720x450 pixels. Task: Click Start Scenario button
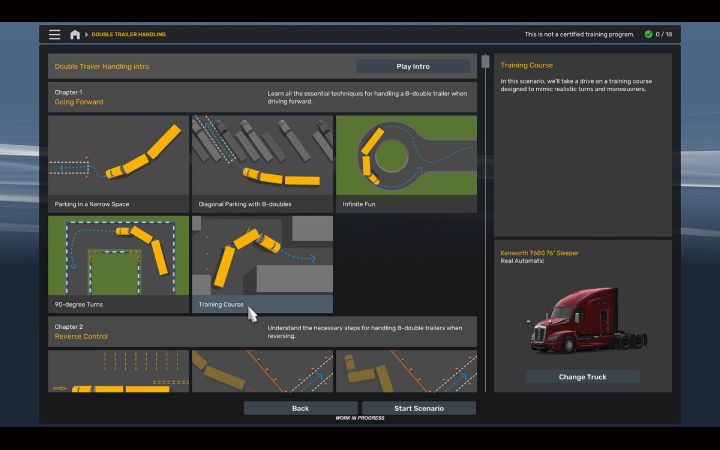(419, 408)
